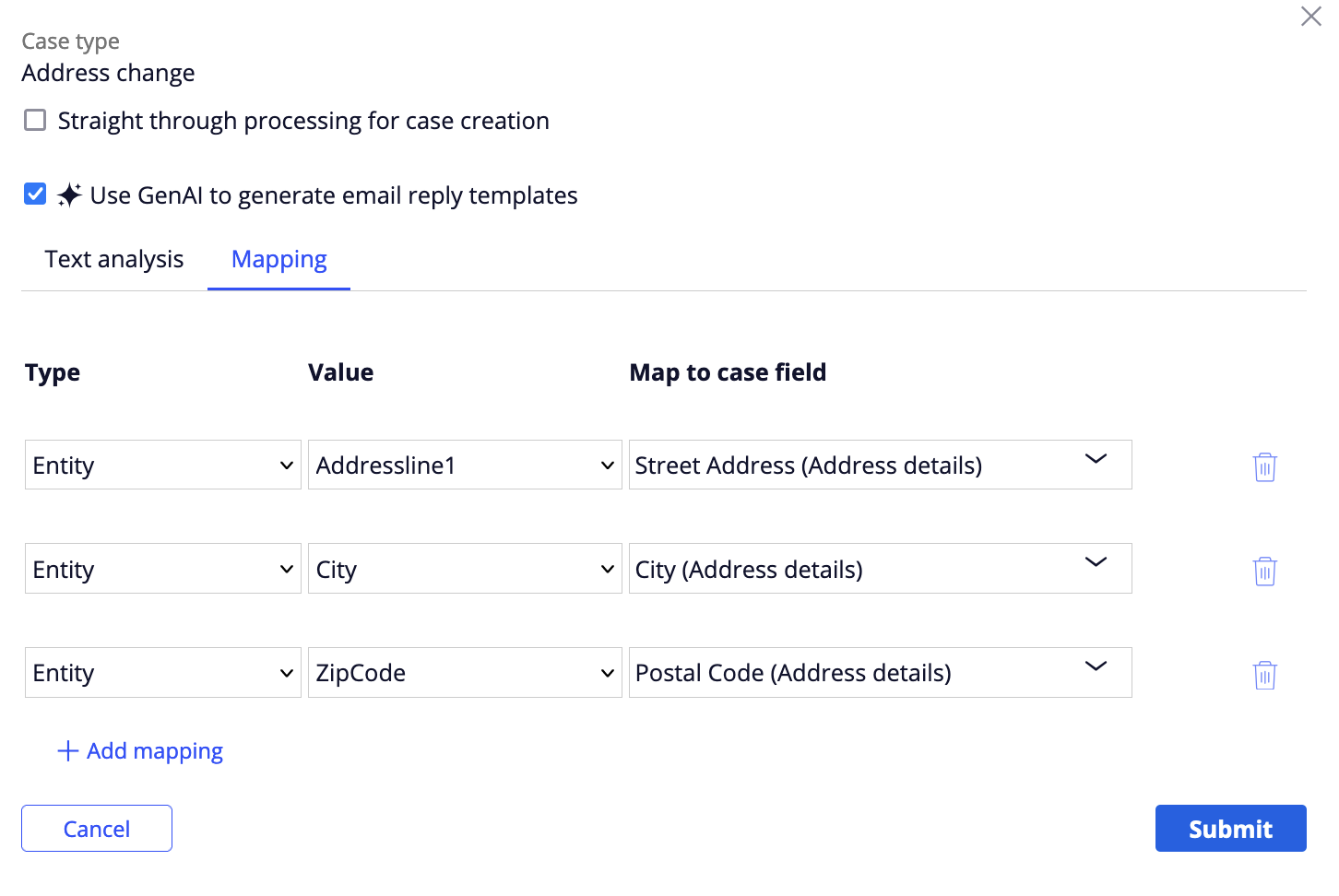
Task: Uncheck Use GenAI to generate email reply templates
Action: [x=35, y=195]
